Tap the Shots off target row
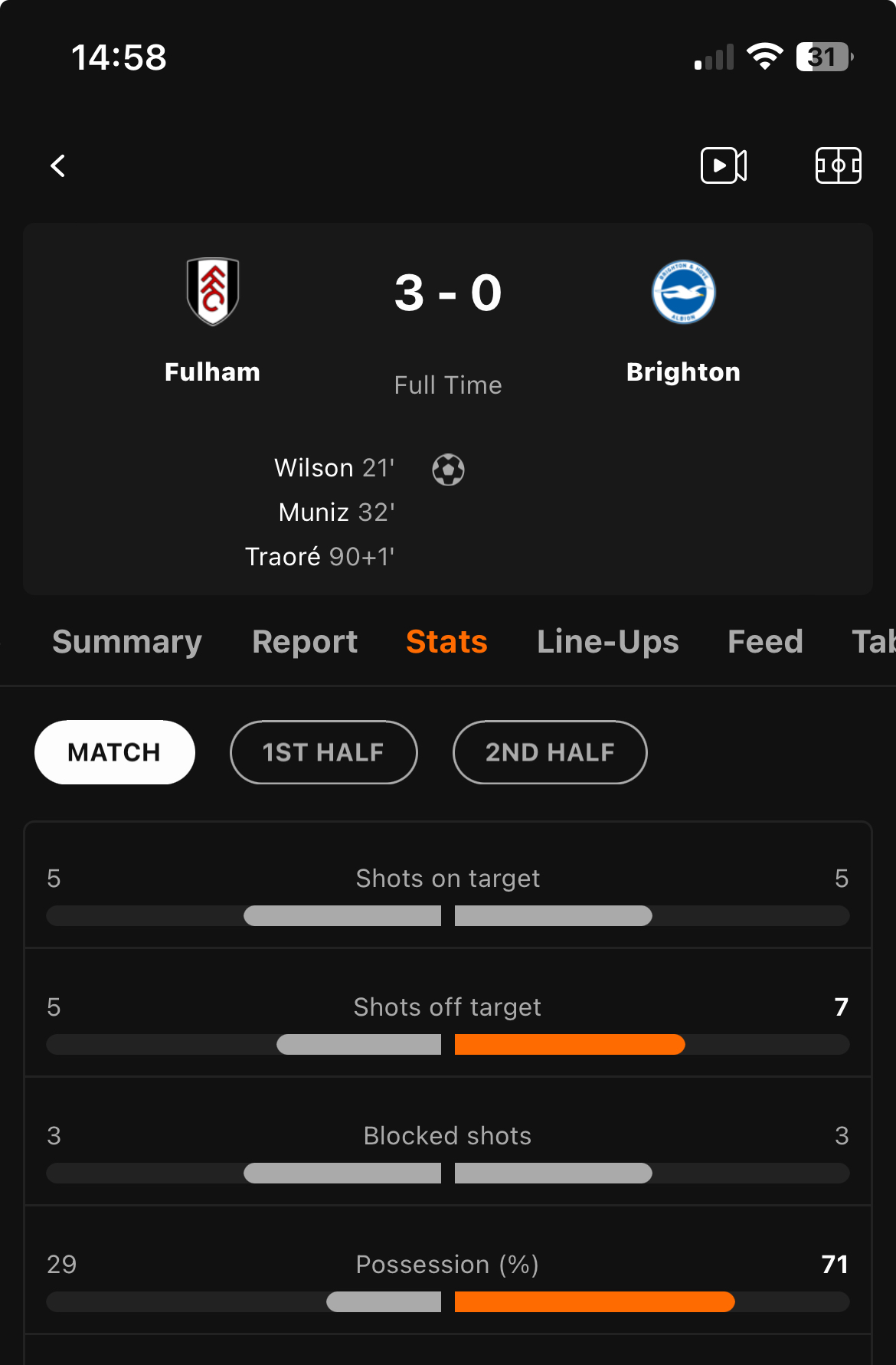The width and height of the screenshot is (896, 1365). pyautogui.click(x=448, y=1013)
